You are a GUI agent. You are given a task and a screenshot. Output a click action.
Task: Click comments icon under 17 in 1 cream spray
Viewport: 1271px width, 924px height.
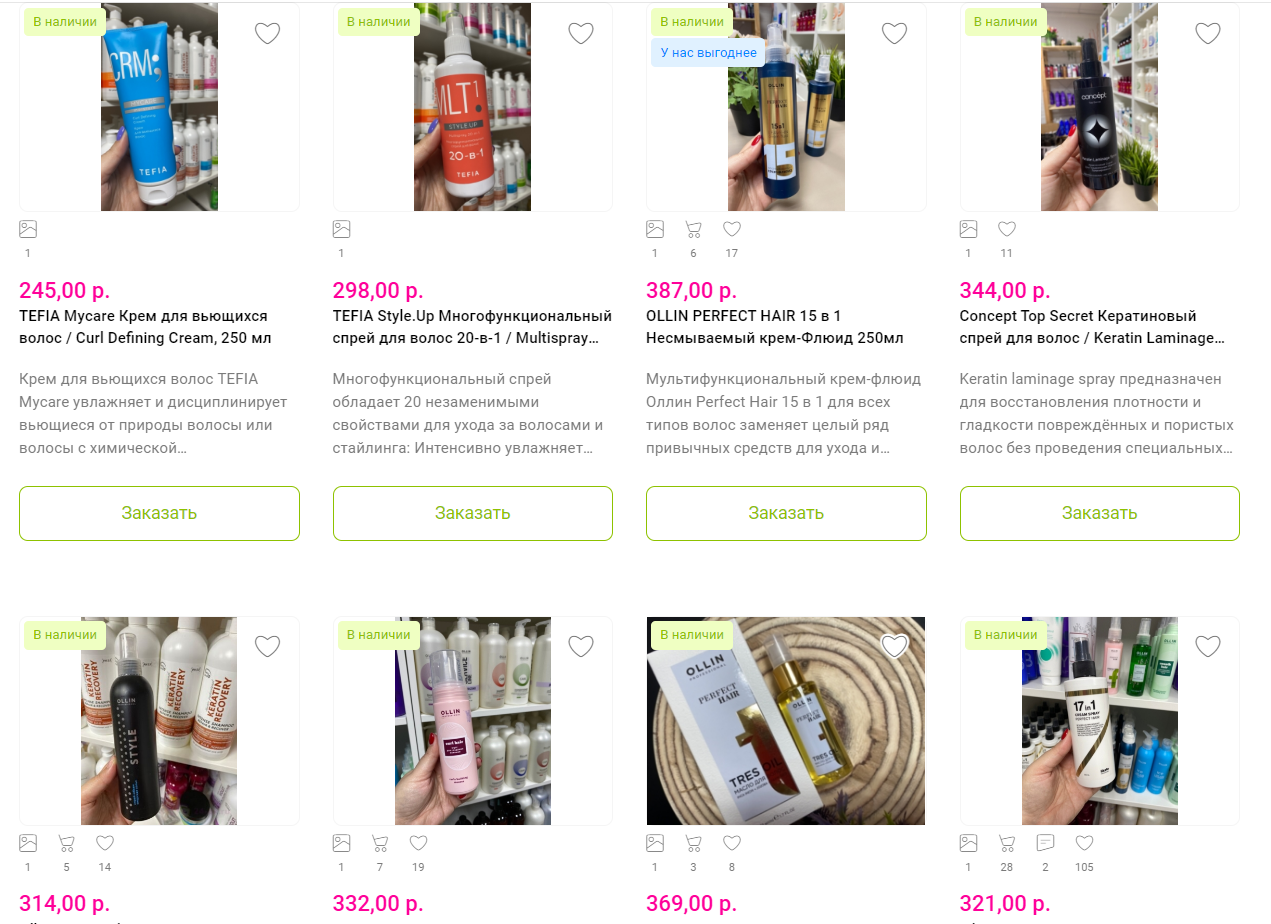[1046, 843]
